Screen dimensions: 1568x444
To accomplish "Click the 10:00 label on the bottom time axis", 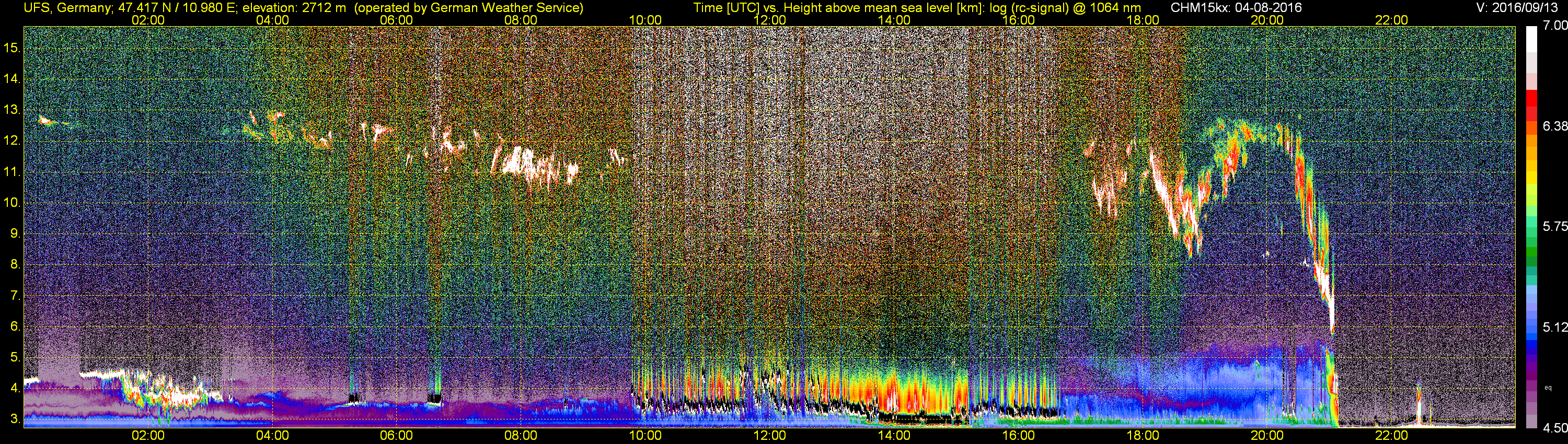I will tap(645, 436).
